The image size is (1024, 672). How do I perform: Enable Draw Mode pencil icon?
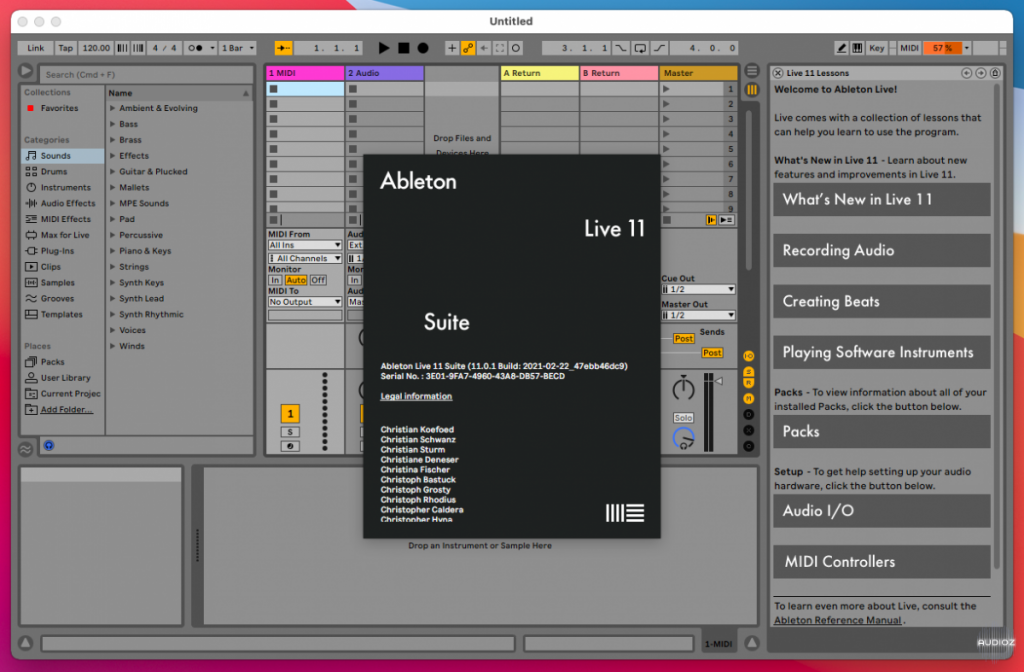click(x=842, y=48)
